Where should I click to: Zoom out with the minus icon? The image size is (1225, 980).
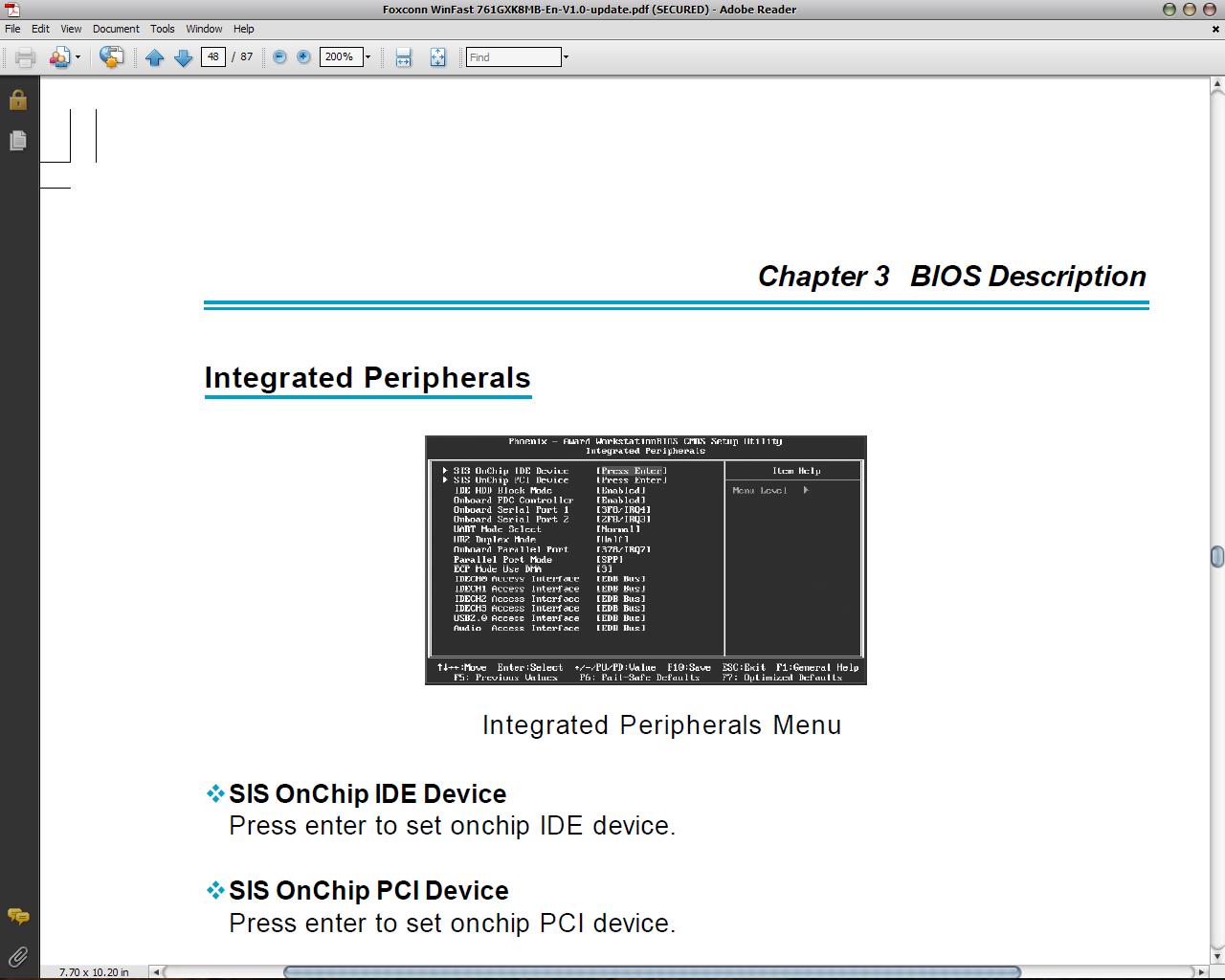tap(279, 56)
